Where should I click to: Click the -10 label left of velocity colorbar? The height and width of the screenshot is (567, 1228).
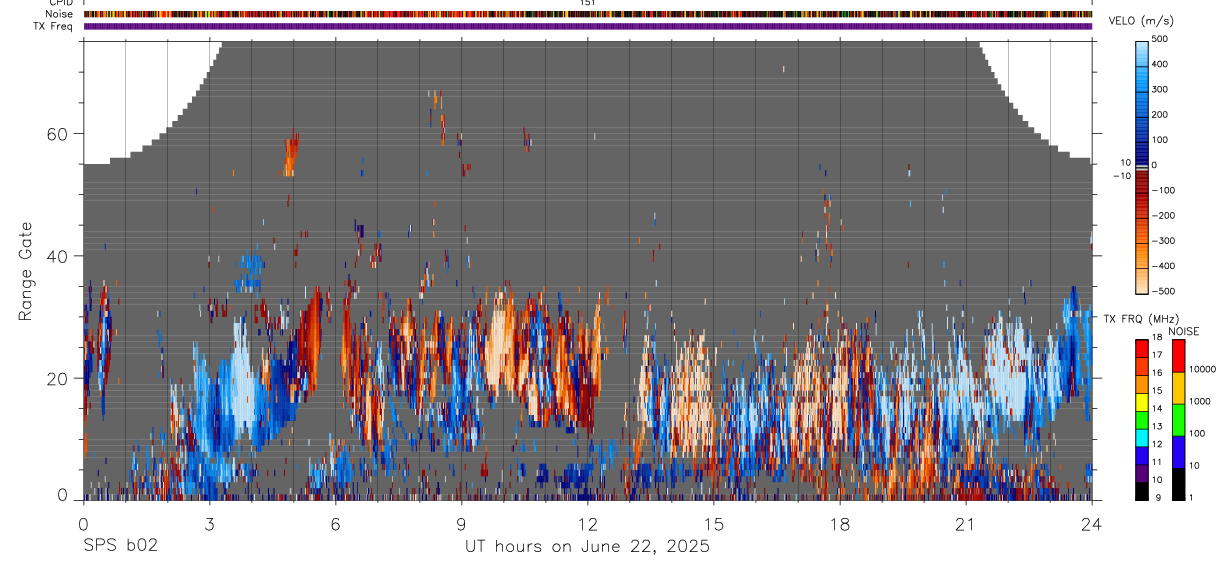[x=1122, y=176]
